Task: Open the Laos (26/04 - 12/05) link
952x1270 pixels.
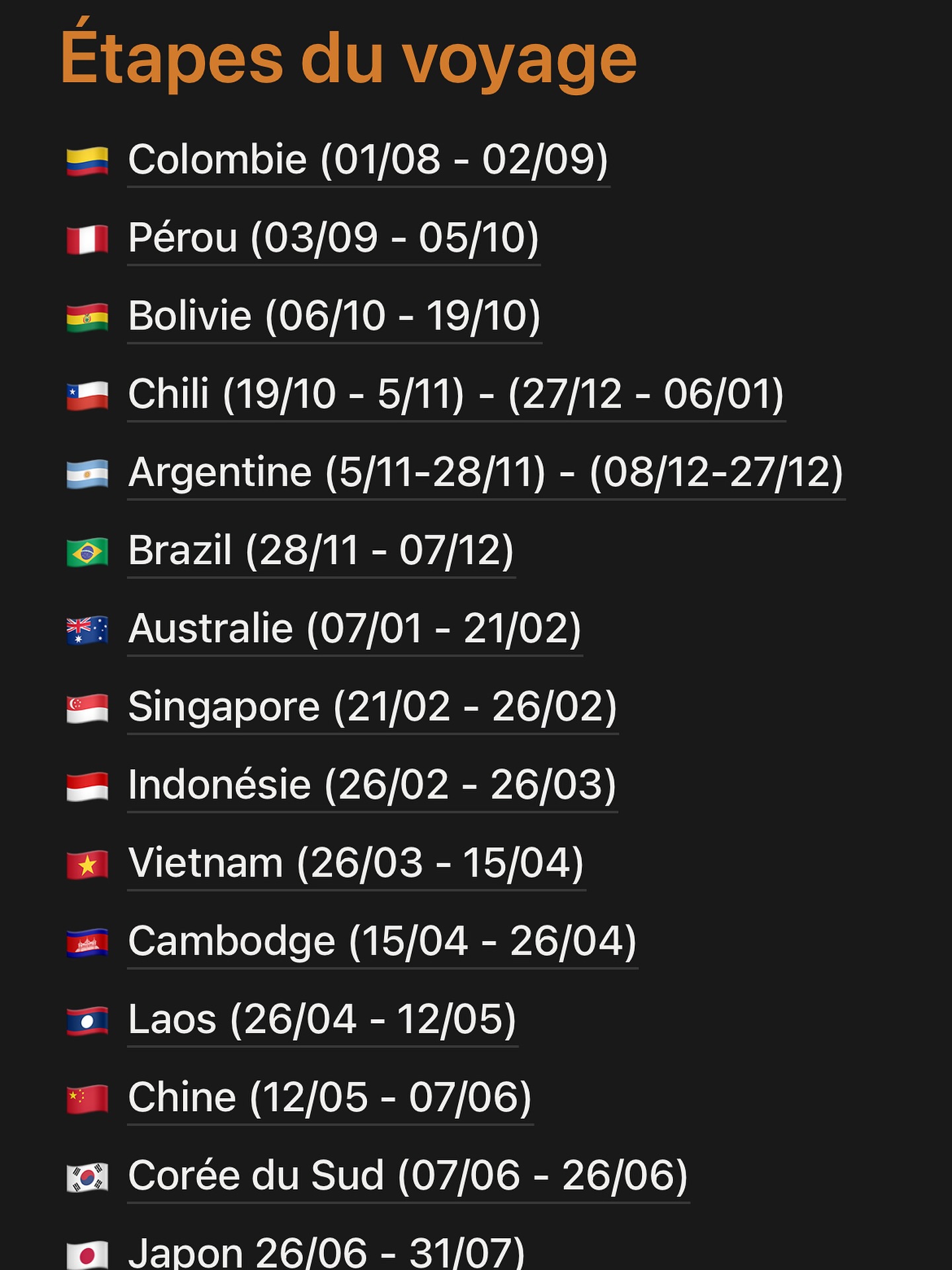Action: coord(322,1019)
